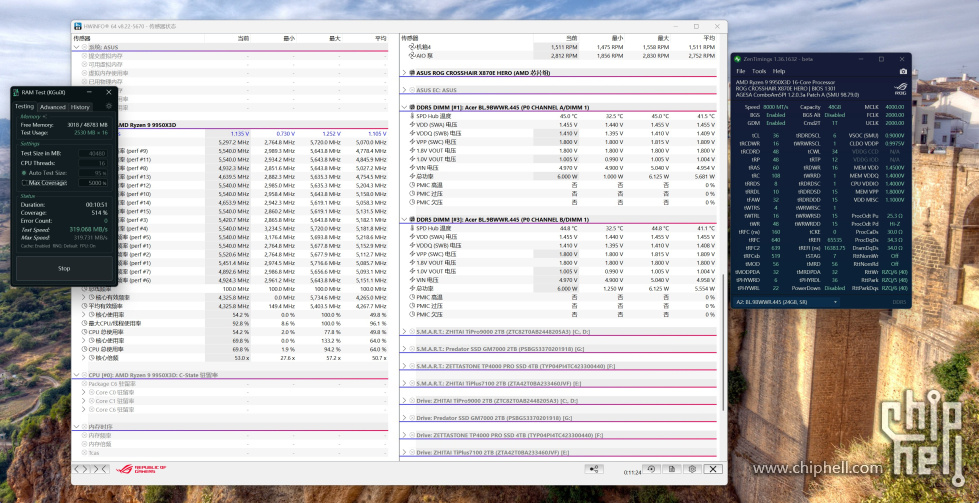Click the Max Coverage percentage field
Viewport: 979px width, 503px height.
coord(93,183)
